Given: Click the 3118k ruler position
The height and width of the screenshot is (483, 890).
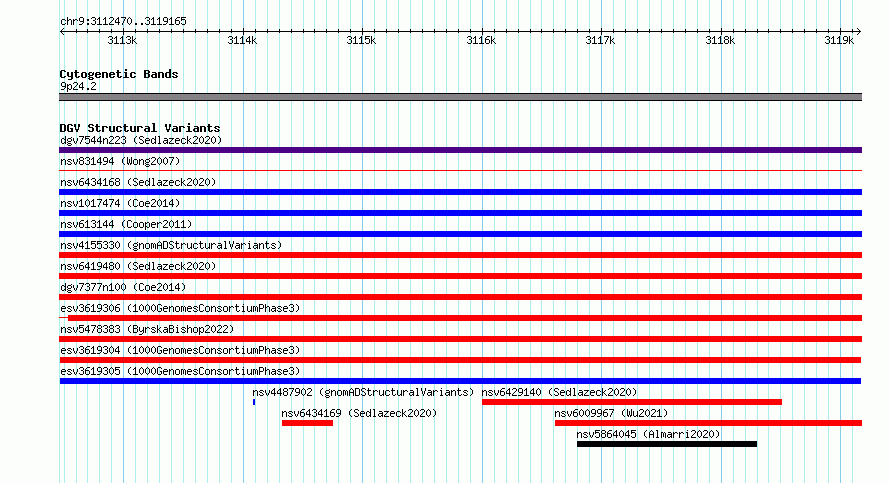Looking at the screenshot, I should click(x=720, y=40).
